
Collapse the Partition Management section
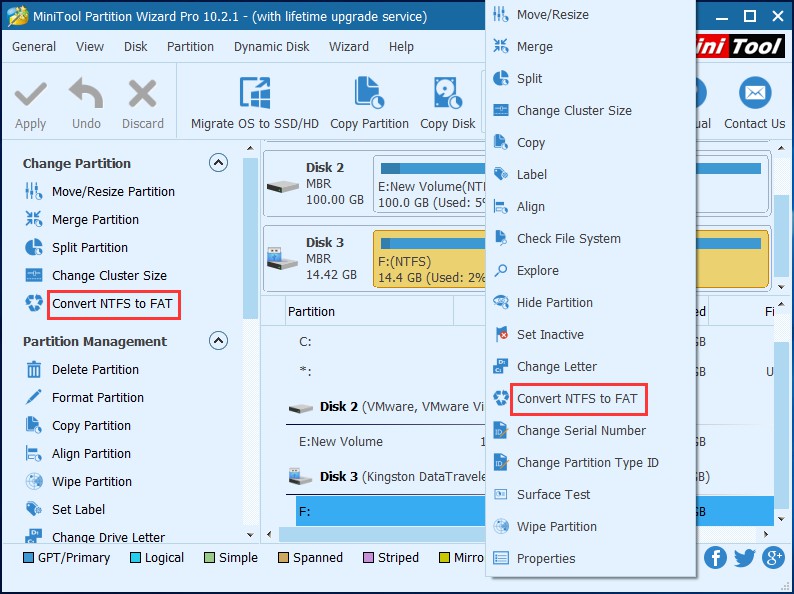(x=218, y=340)
